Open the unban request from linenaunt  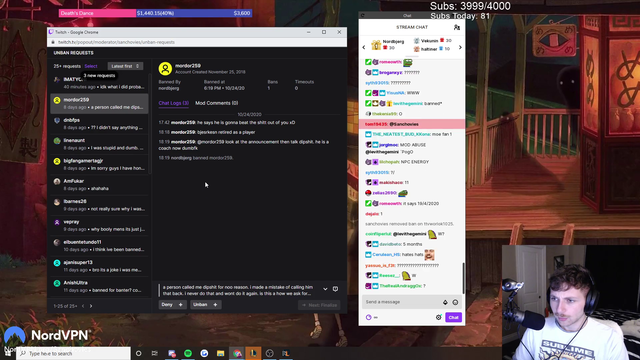99,144
